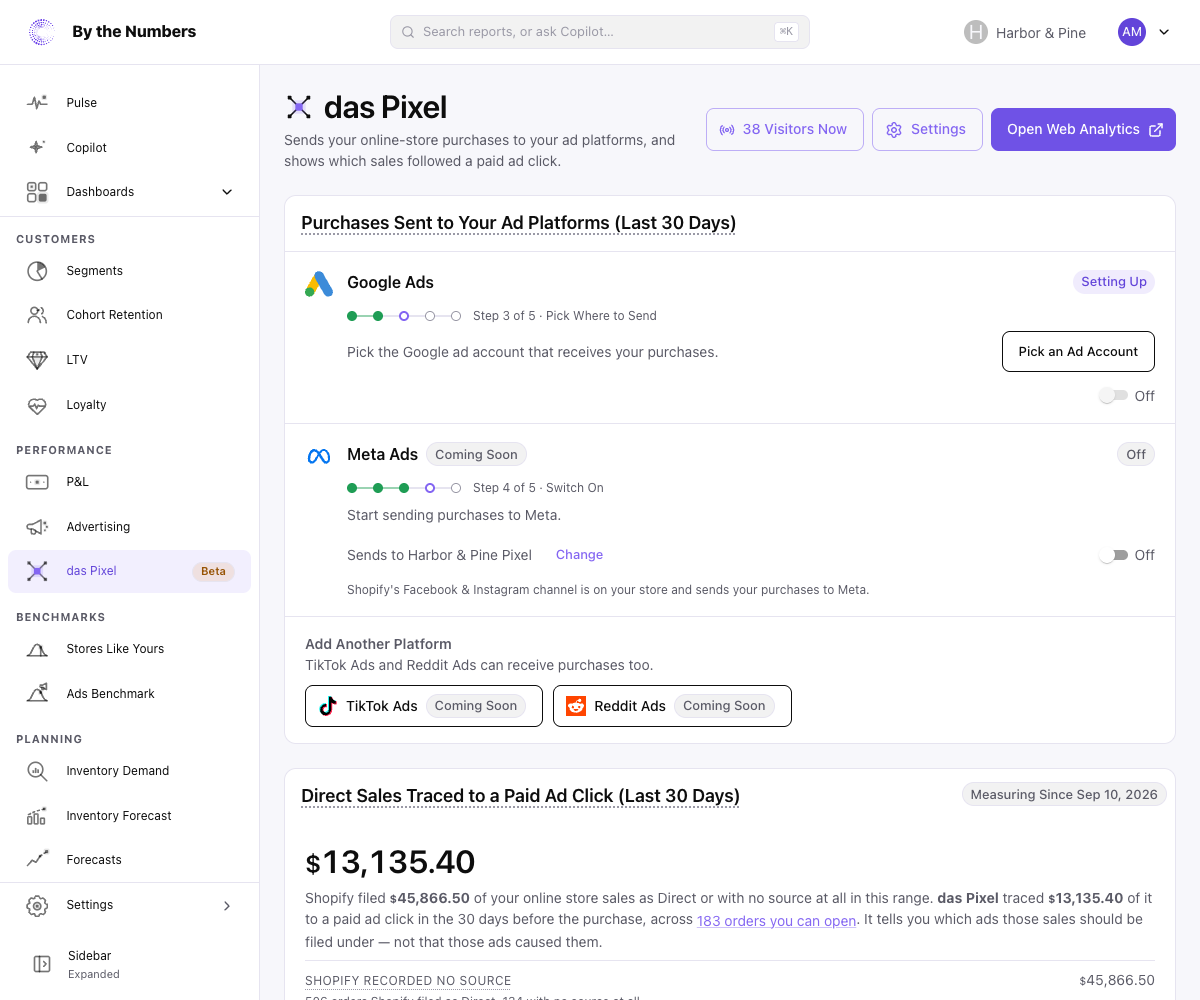Click Pick an Ad Account button
The width and height of the screenshot is (1200, 1000).
click(1078, 352)
